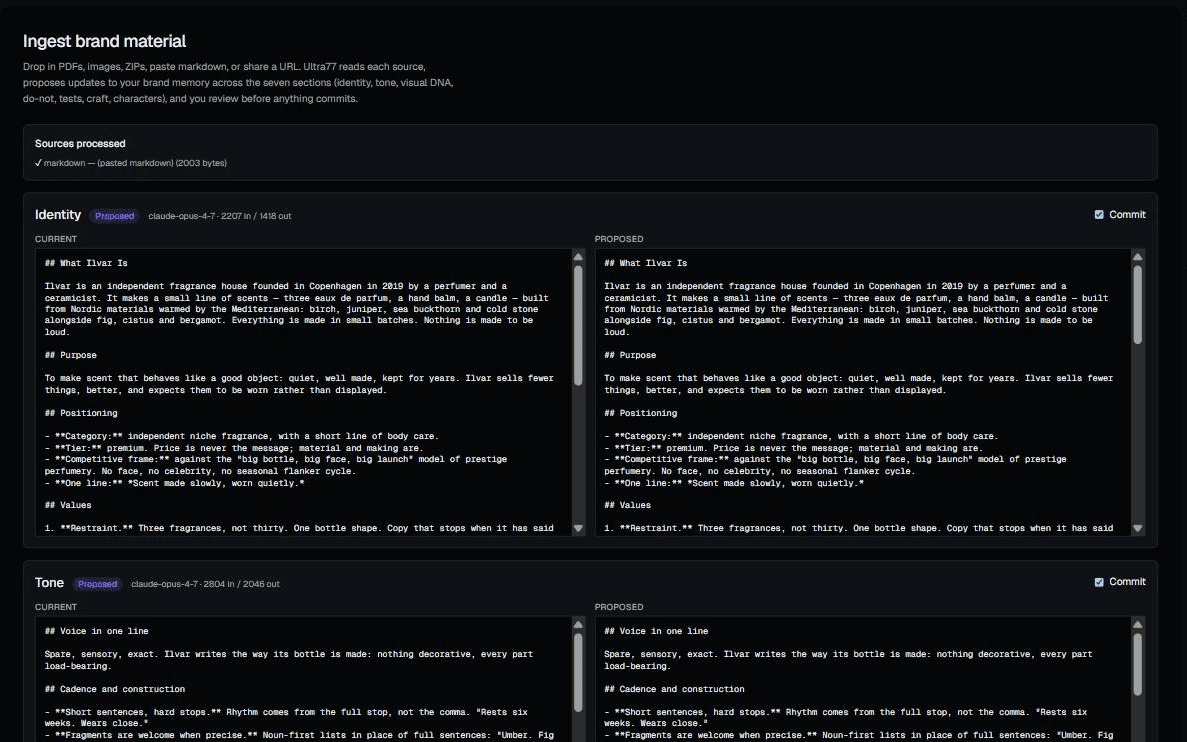Click the '**Tier:**' line in Identity CURRENT pane

coord(234,447)
